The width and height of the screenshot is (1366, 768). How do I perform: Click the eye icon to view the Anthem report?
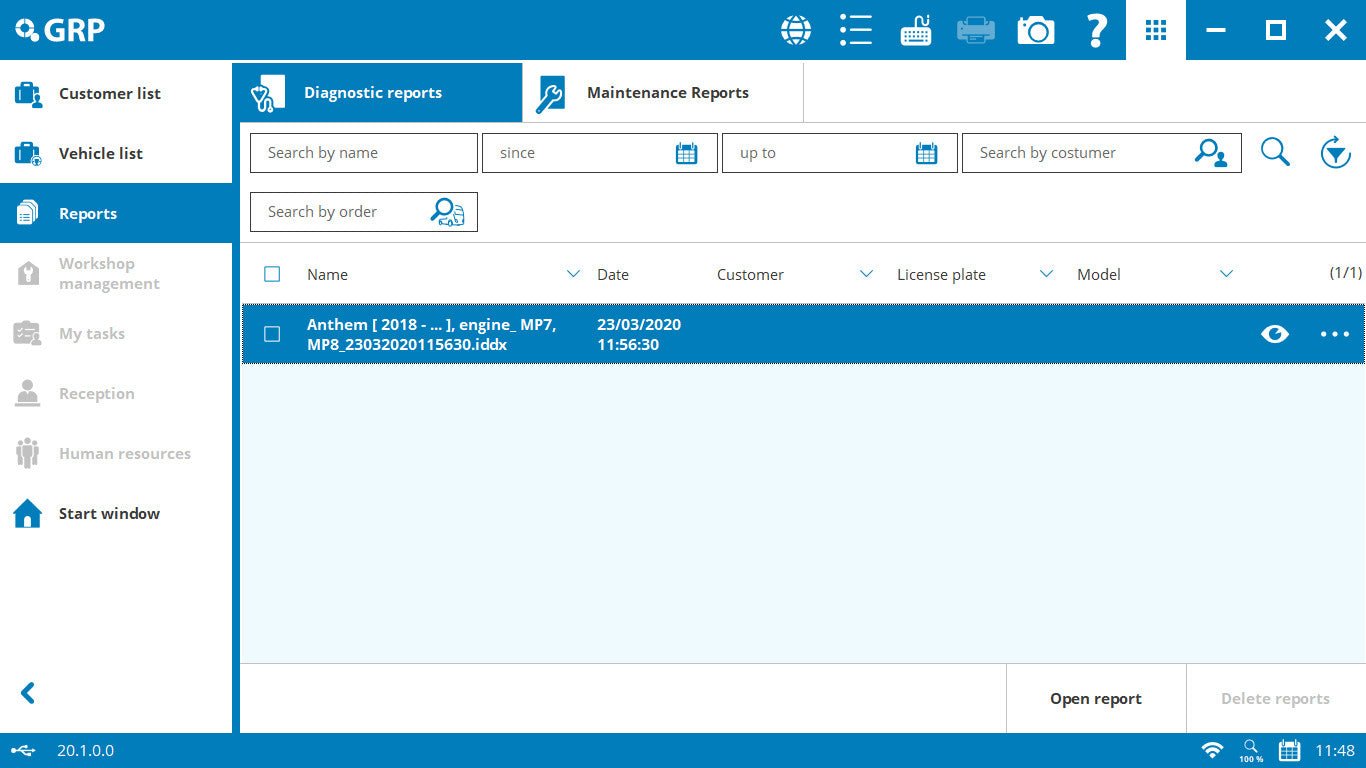(1275, 334)
